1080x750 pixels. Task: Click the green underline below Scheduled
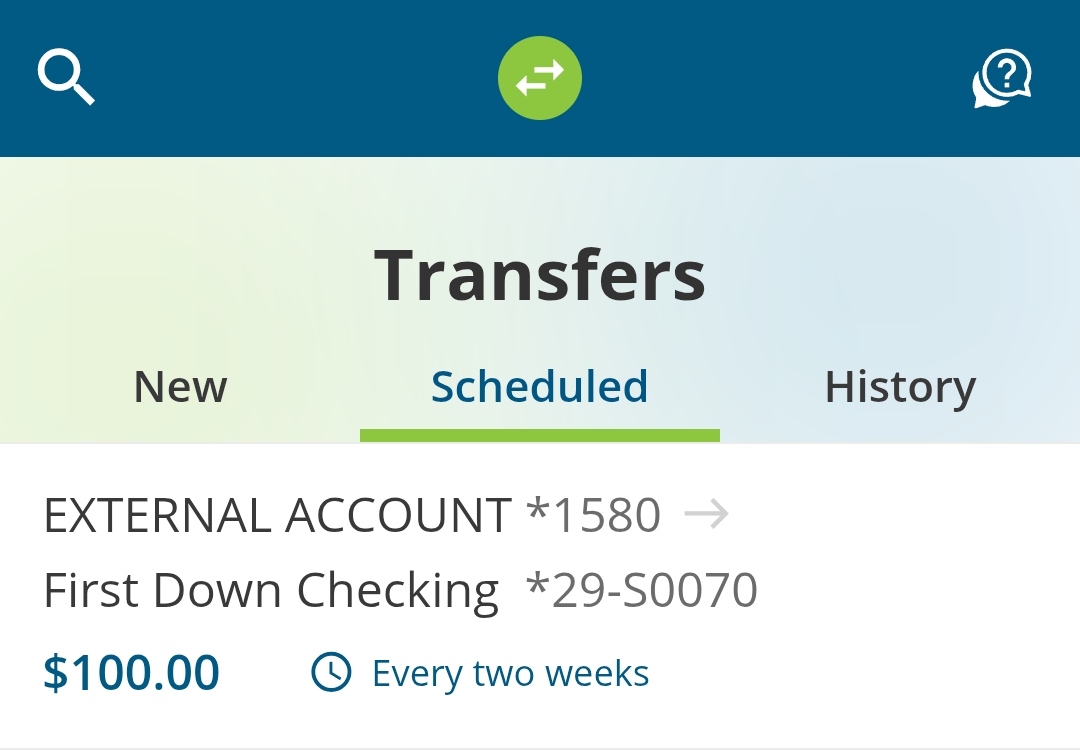tap(540, 435)
